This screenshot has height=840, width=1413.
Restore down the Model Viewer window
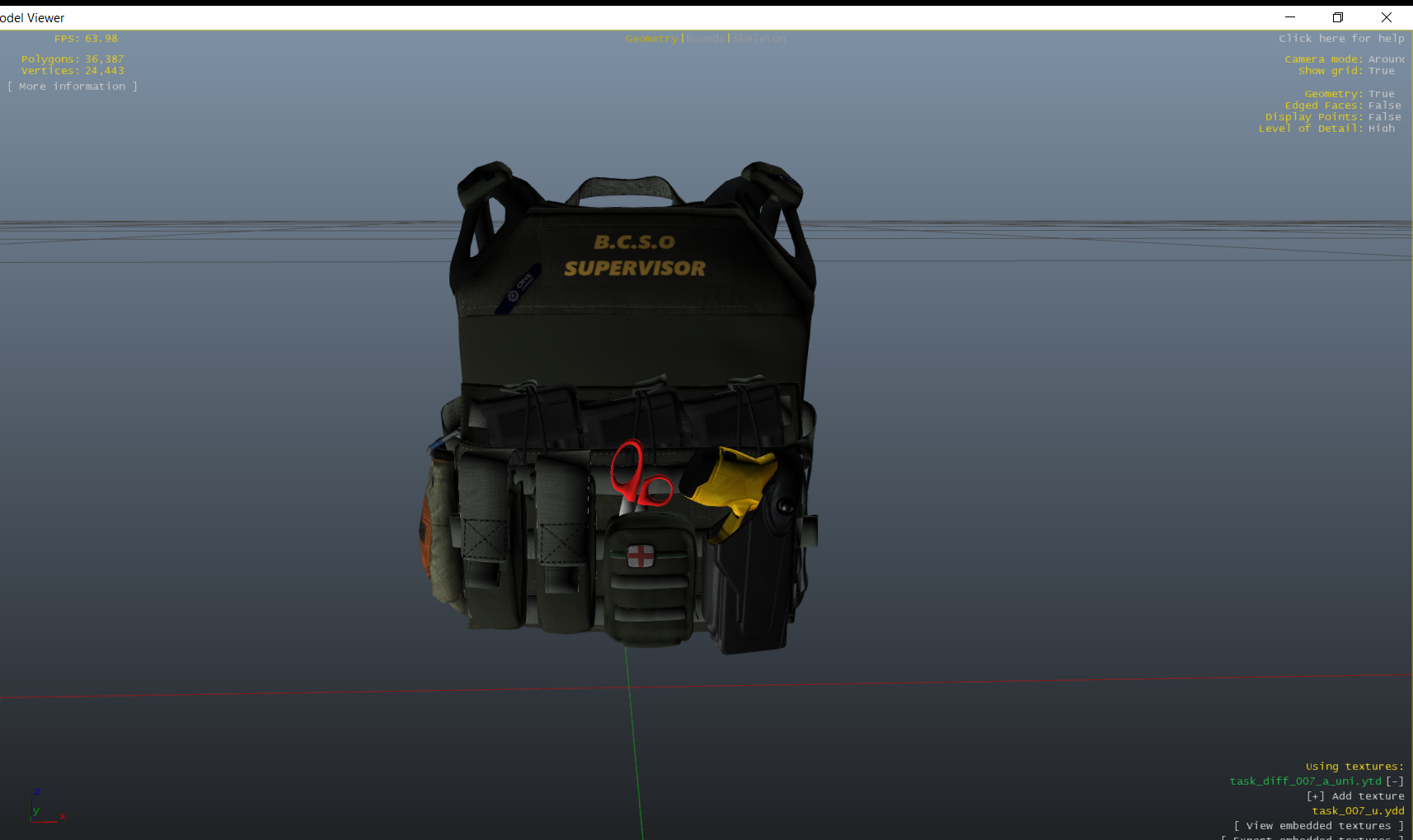(x=1338, y=17)
